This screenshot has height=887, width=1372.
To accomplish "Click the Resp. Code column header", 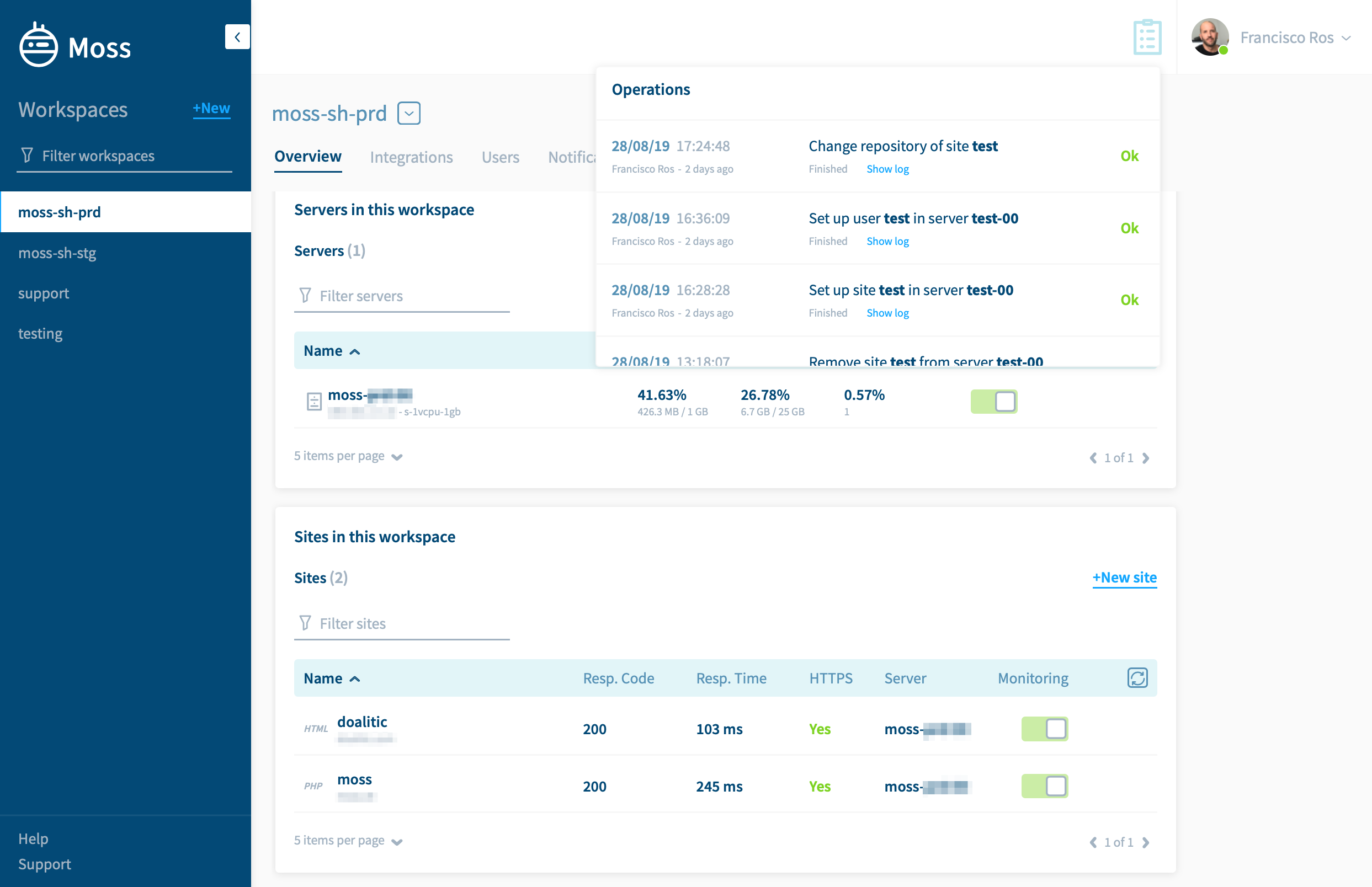I will click(x=618, y=678).
